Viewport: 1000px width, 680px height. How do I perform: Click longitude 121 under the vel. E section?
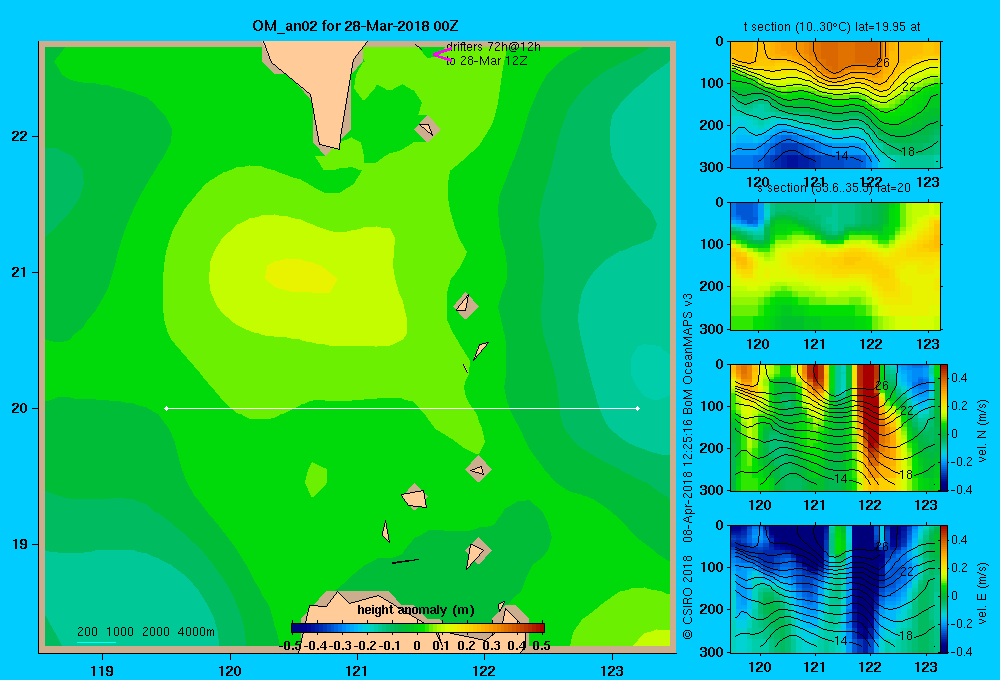point(814,667)
